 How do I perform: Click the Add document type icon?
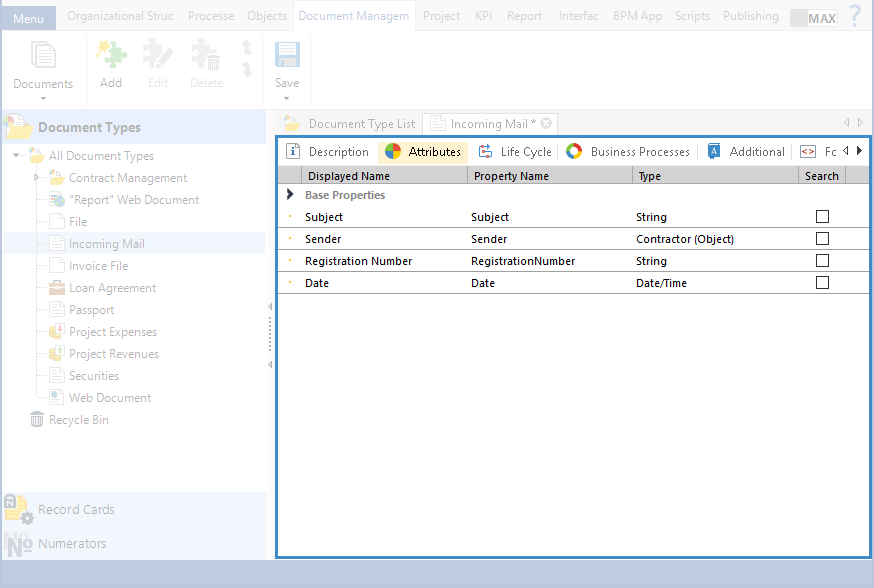click(x=110, y=57)
